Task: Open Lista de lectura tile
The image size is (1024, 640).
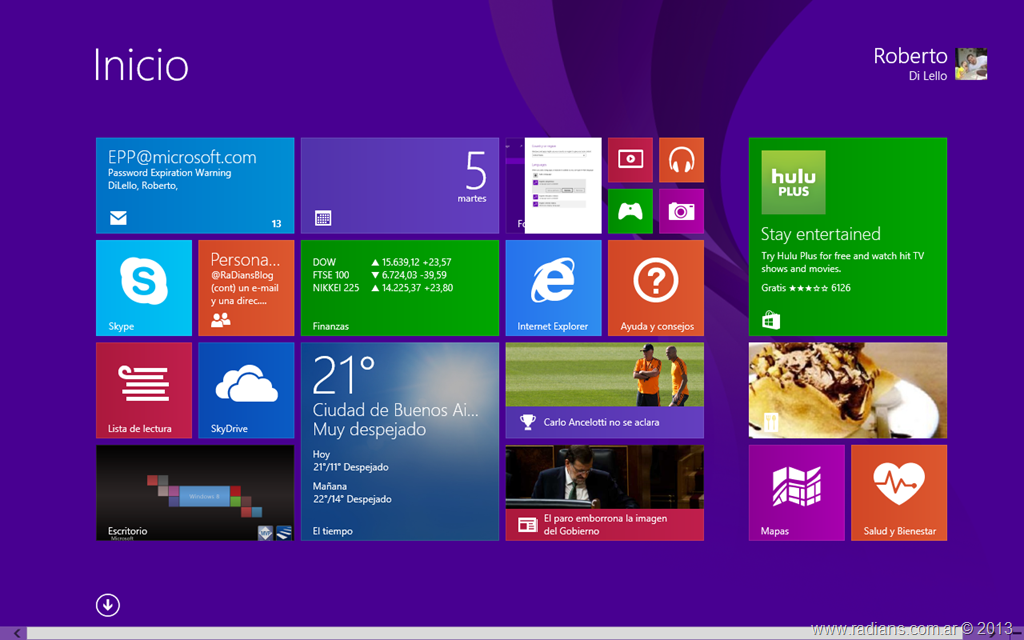Action: 144,390
